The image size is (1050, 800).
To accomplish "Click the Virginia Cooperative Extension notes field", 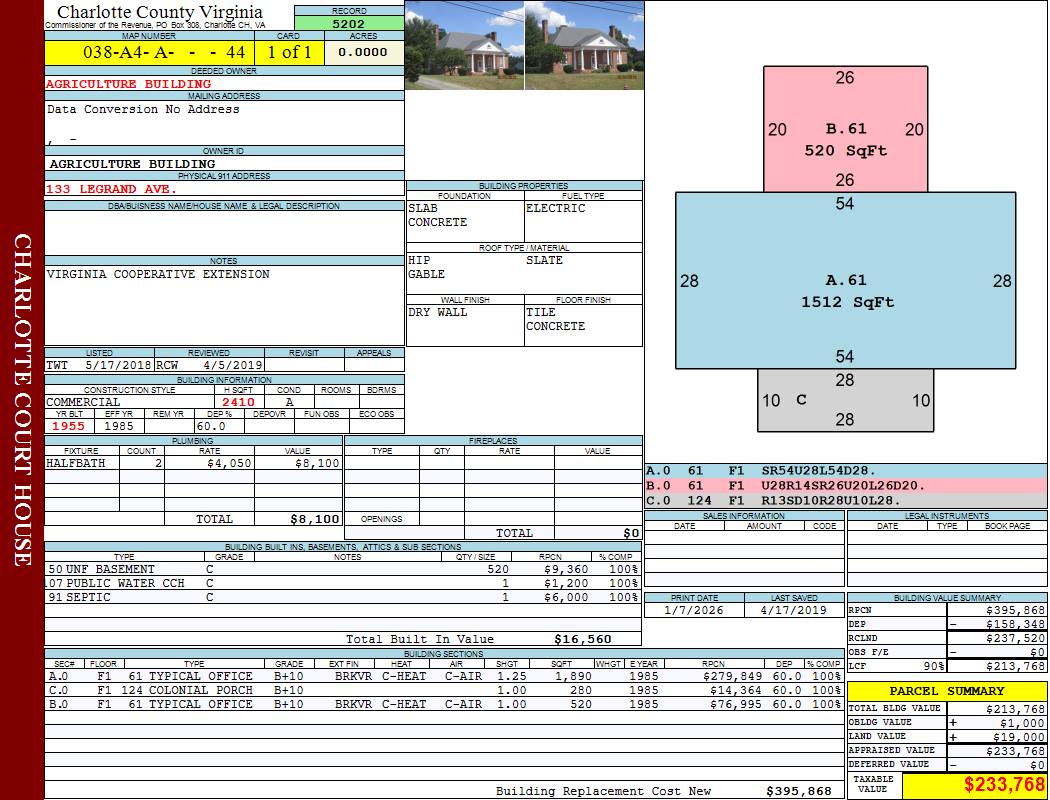I will [x=158, y=274].
